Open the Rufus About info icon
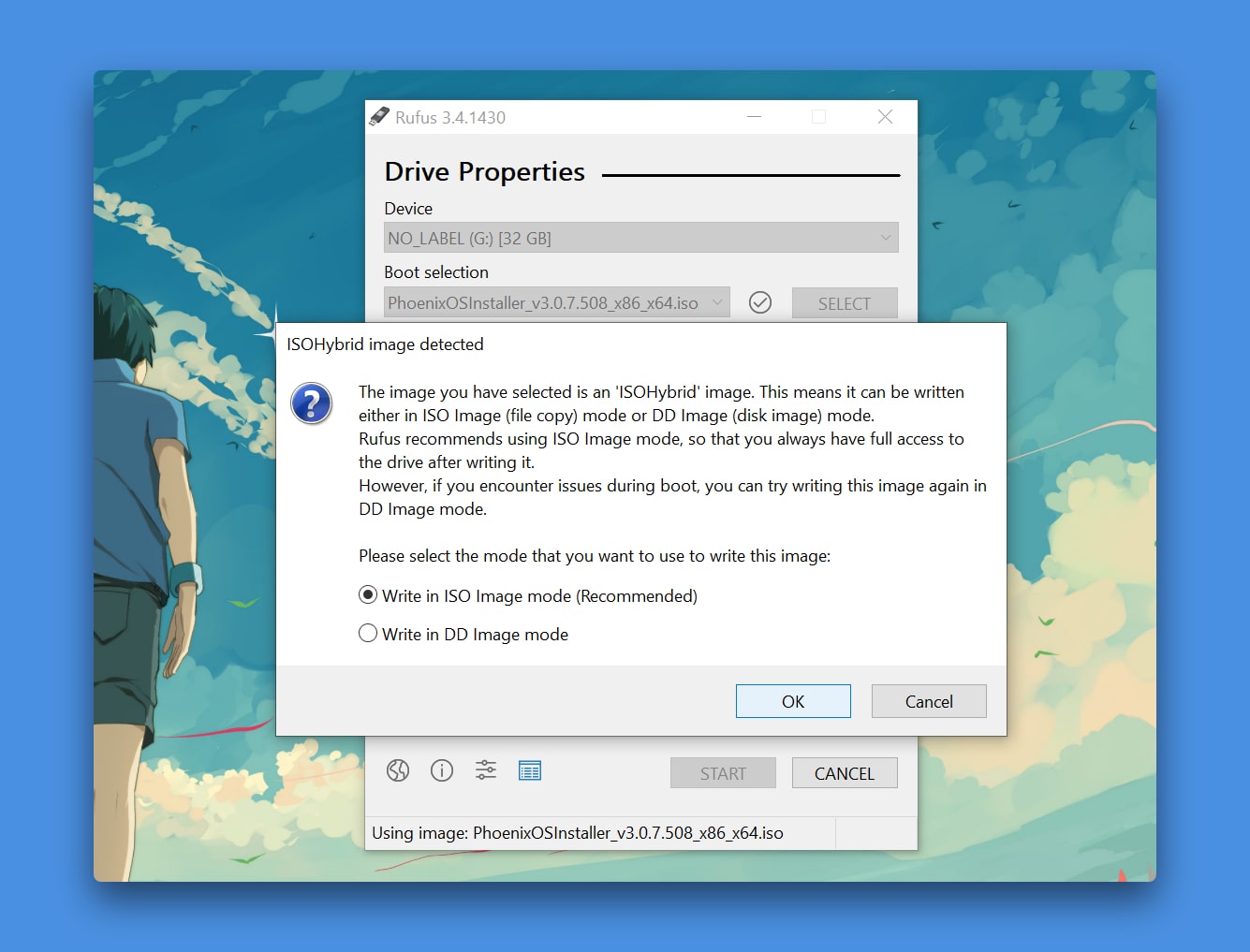This screenshot has height=952, width=1250. tap(442, 770)
